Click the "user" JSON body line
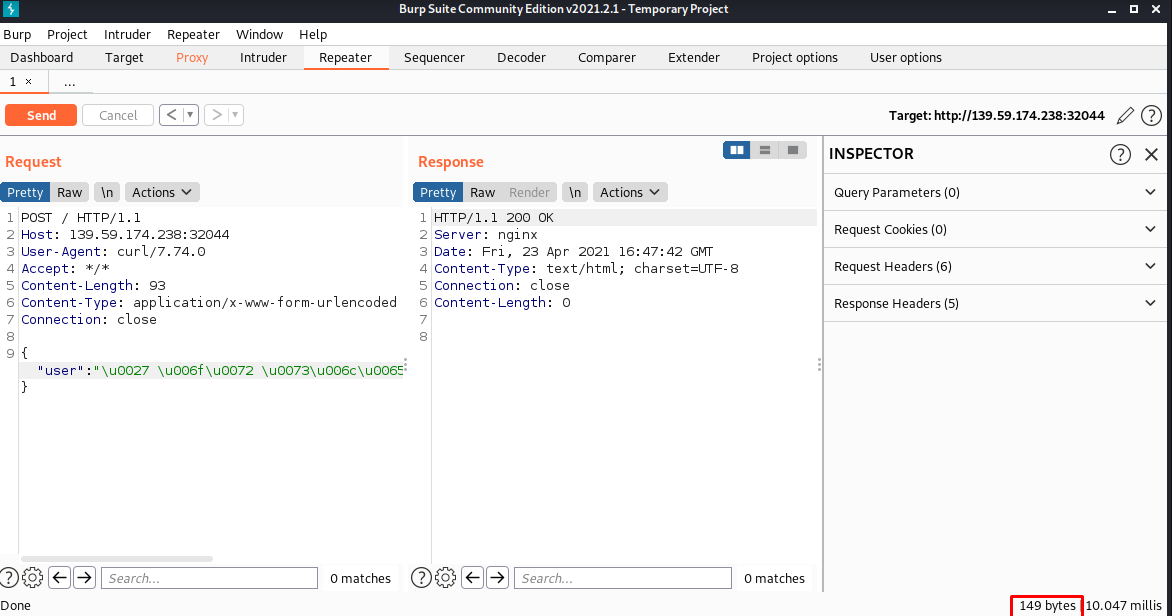This screenshot has width=1172, height=616. coord(212,370)
